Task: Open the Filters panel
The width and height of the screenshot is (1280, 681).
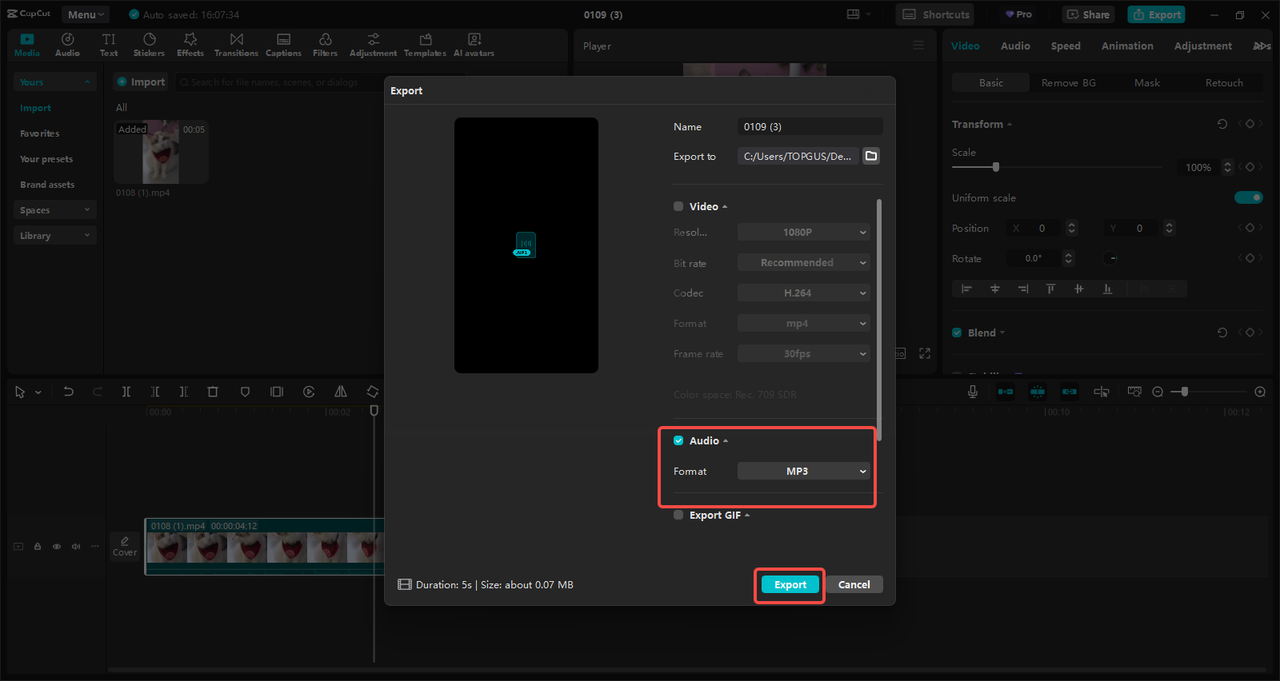Action: (x=325, y=44)
